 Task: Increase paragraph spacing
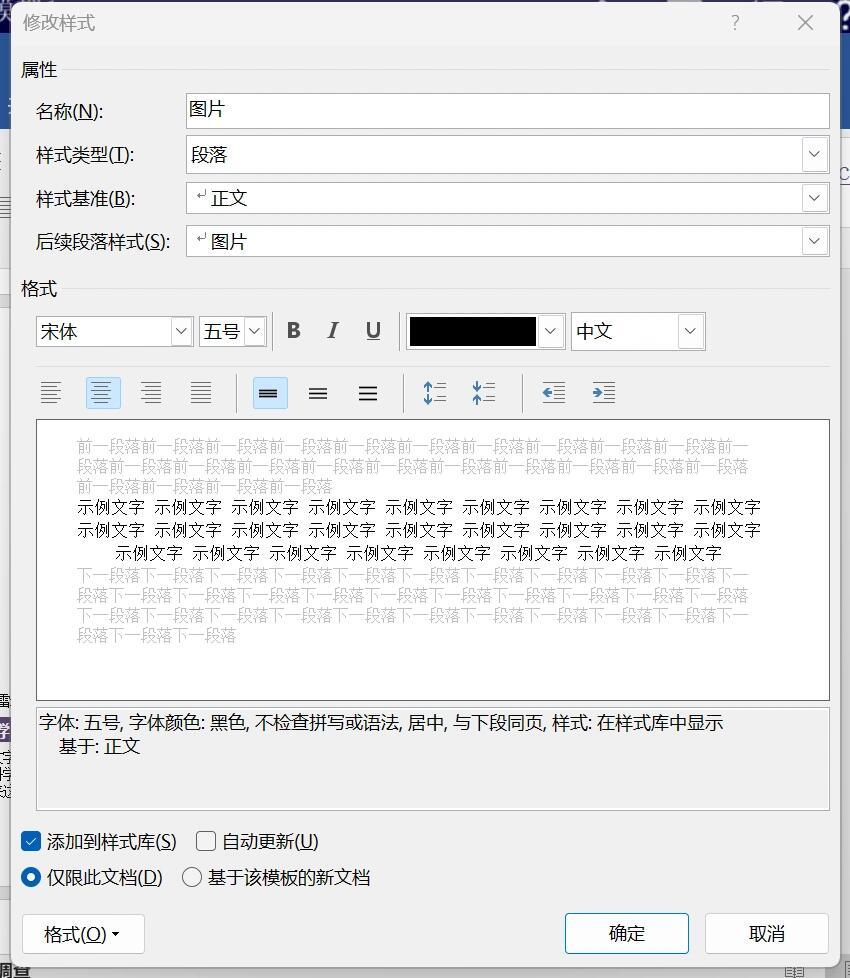click(x=435, y=392)
